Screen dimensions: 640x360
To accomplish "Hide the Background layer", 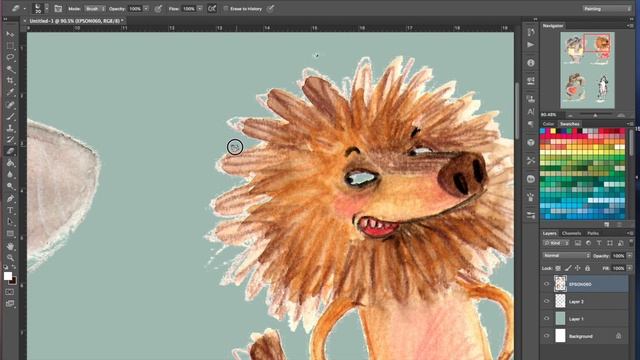I will 547,336.
